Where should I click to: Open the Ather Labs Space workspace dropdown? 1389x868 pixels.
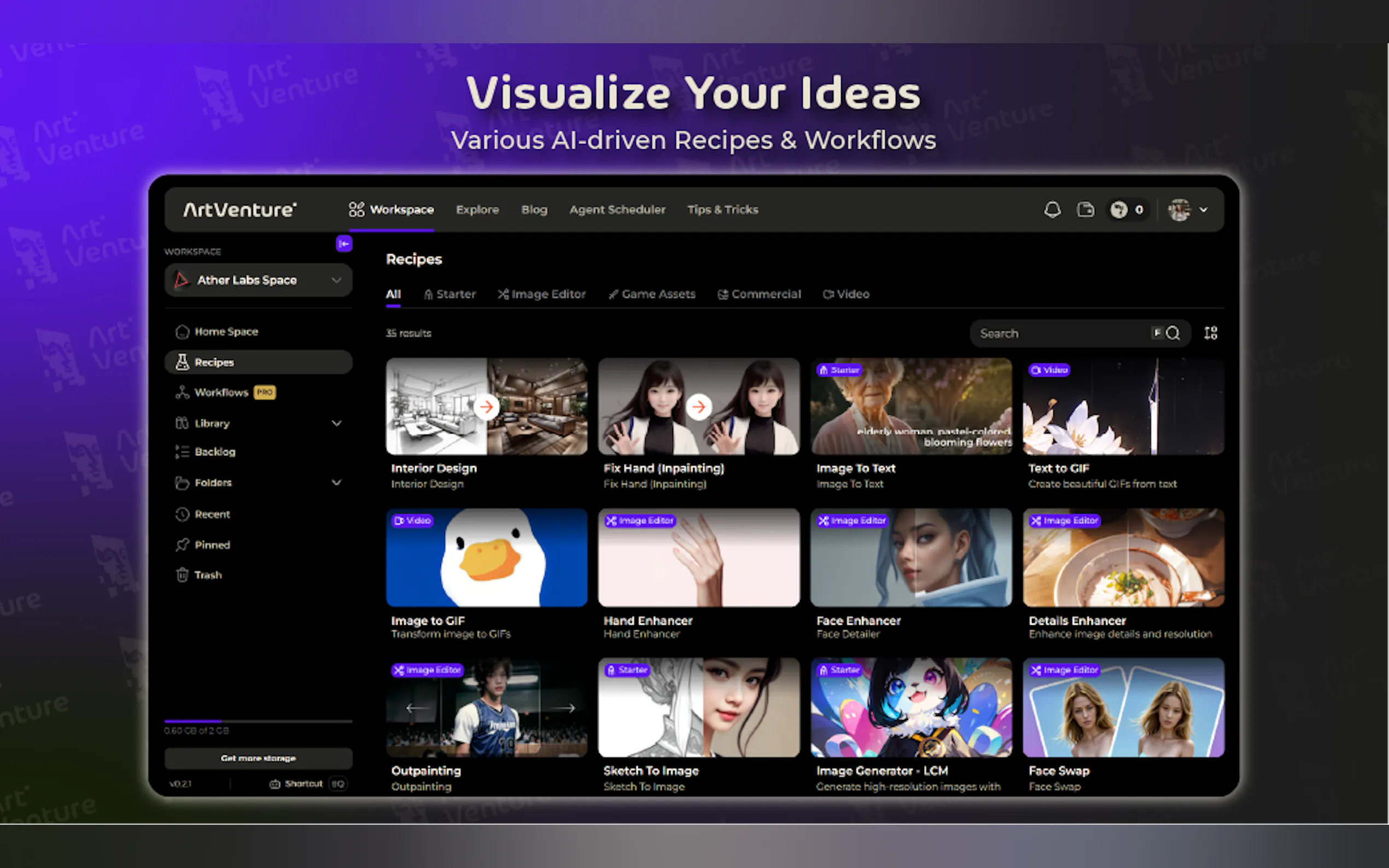pyautogui.click(x=259, y=280)
